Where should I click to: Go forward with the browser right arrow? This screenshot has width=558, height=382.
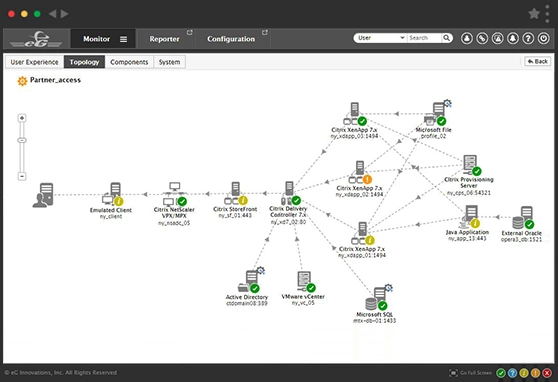[64, 14]
